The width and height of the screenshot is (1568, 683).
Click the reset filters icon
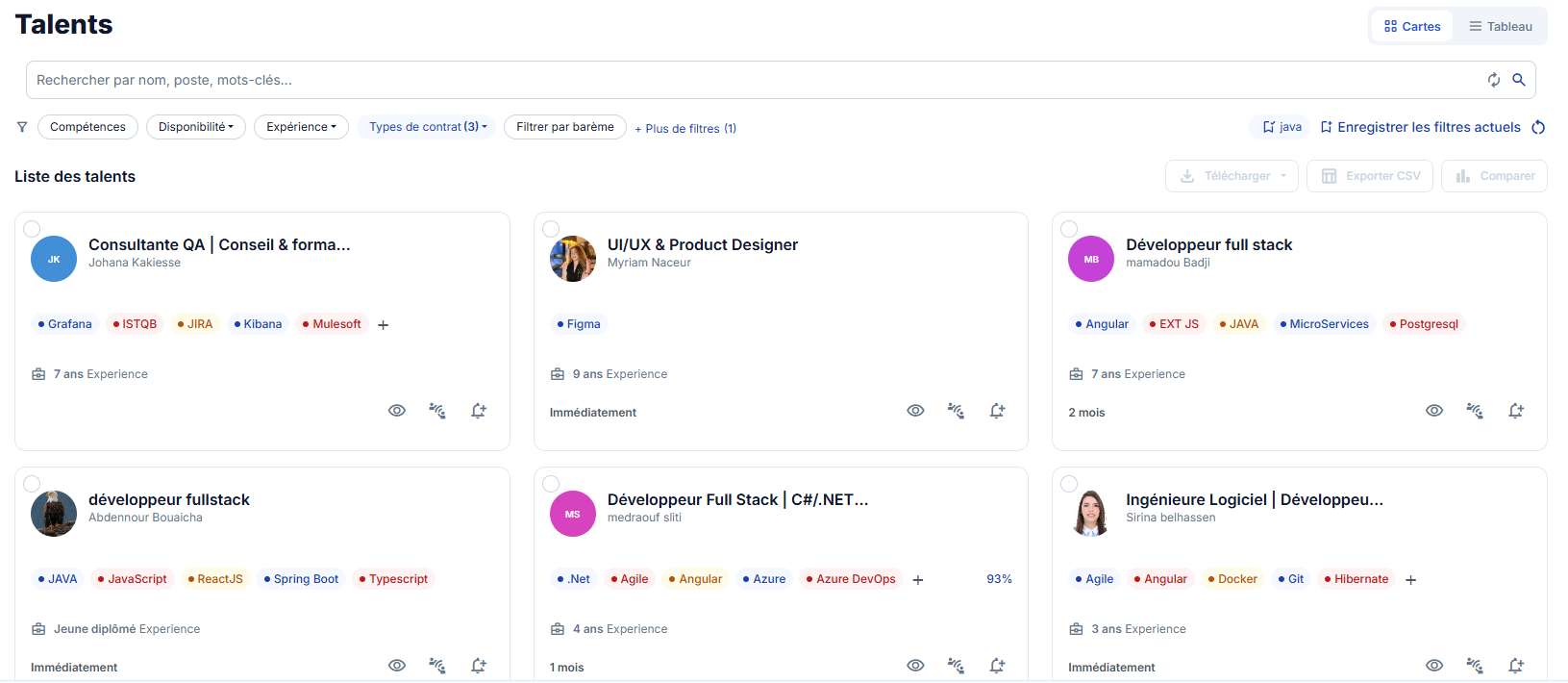[1538, 127]
